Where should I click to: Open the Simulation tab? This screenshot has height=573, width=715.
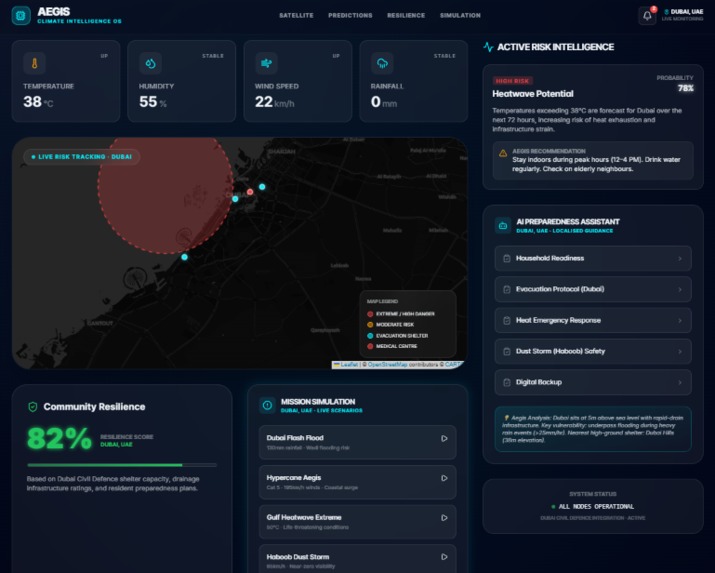coord(460,15)
